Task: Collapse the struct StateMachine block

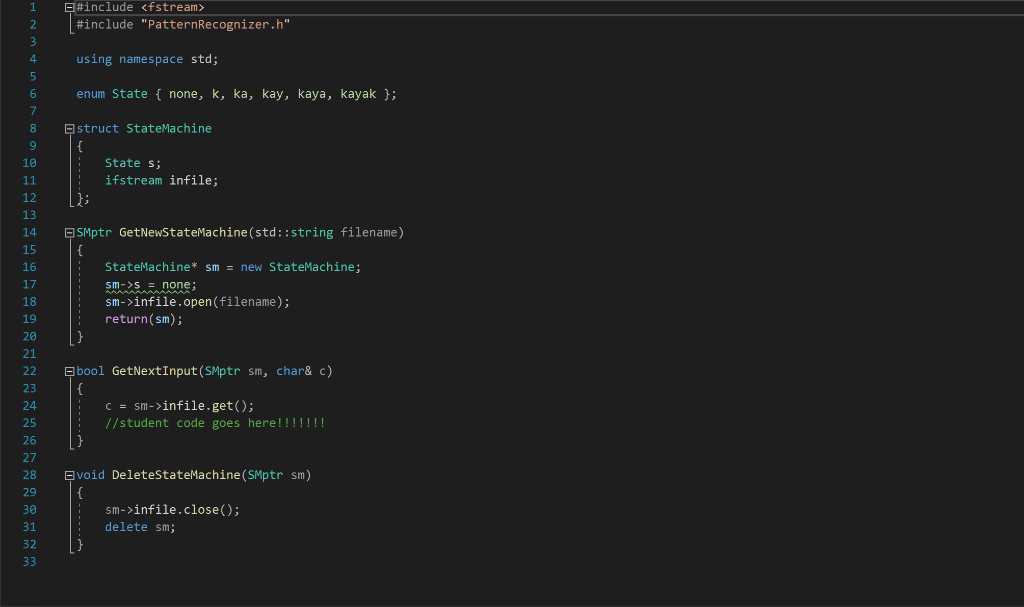Action: 69,129
